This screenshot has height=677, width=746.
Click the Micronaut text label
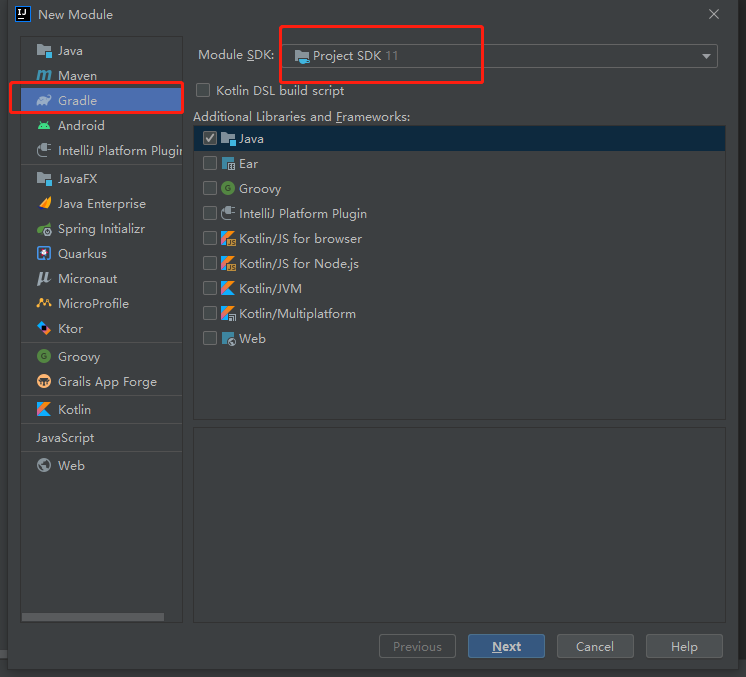[x=88, y=279]
